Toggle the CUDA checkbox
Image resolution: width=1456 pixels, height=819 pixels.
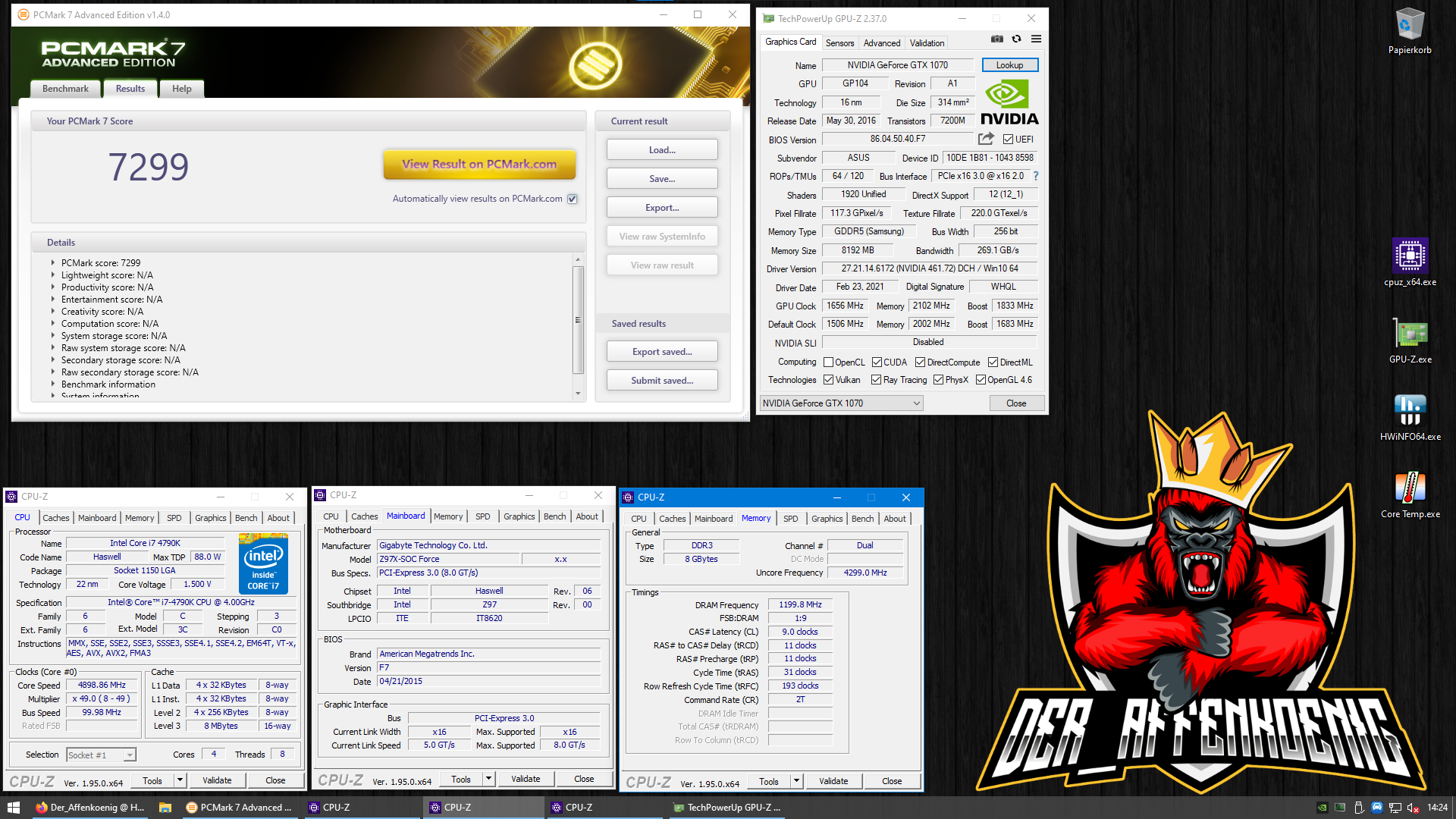(877, 362)
